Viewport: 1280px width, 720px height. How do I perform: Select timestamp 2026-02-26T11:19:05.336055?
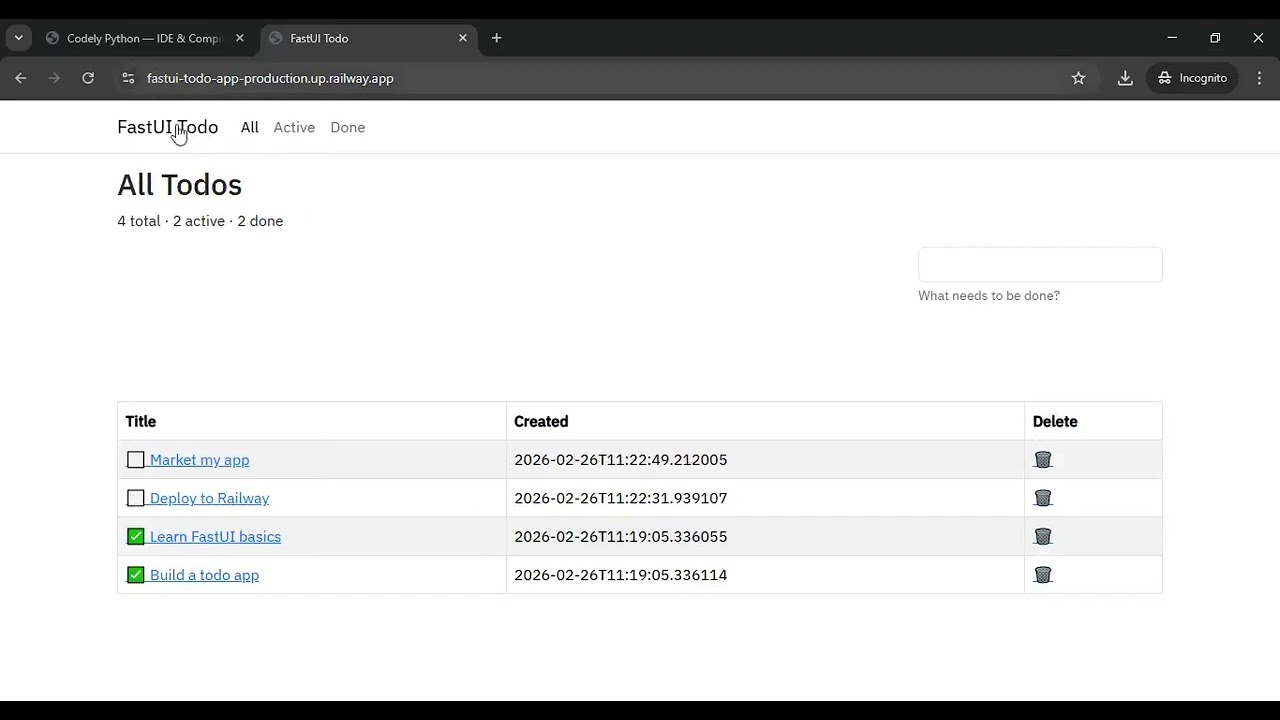tap(621, 536)
